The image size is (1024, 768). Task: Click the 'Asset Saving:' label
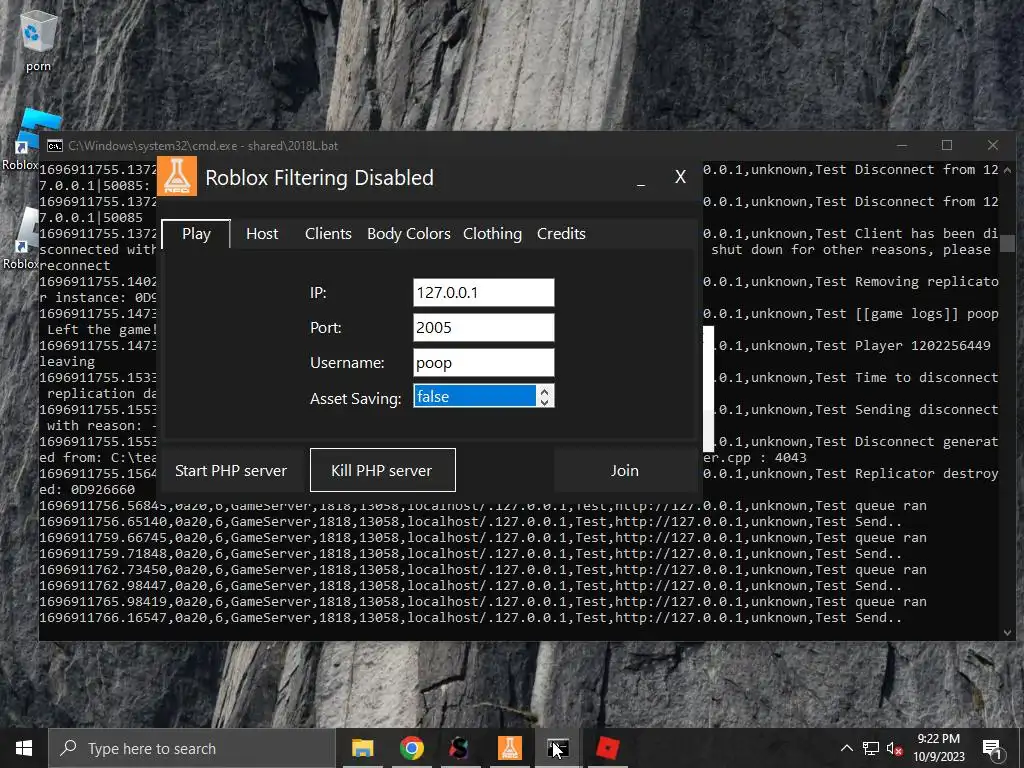pos(355,398)
